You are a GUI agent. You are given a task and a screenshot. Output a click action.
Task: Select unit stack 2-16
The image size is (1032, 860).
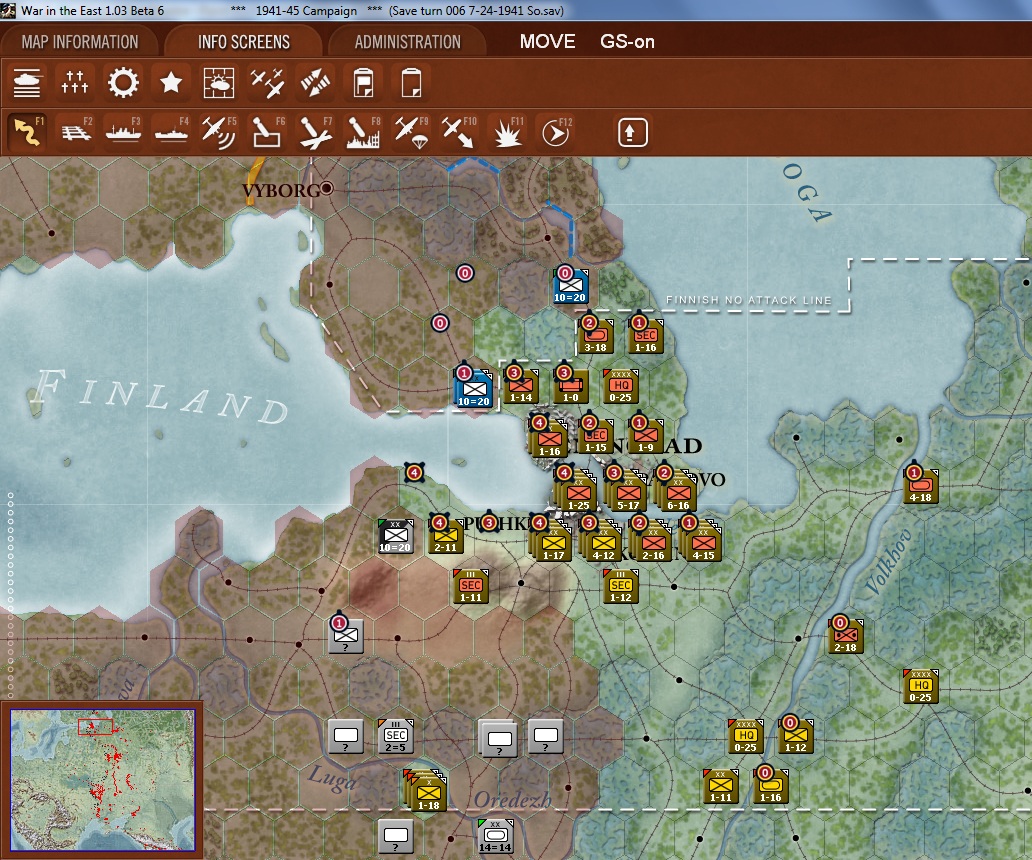652,543
